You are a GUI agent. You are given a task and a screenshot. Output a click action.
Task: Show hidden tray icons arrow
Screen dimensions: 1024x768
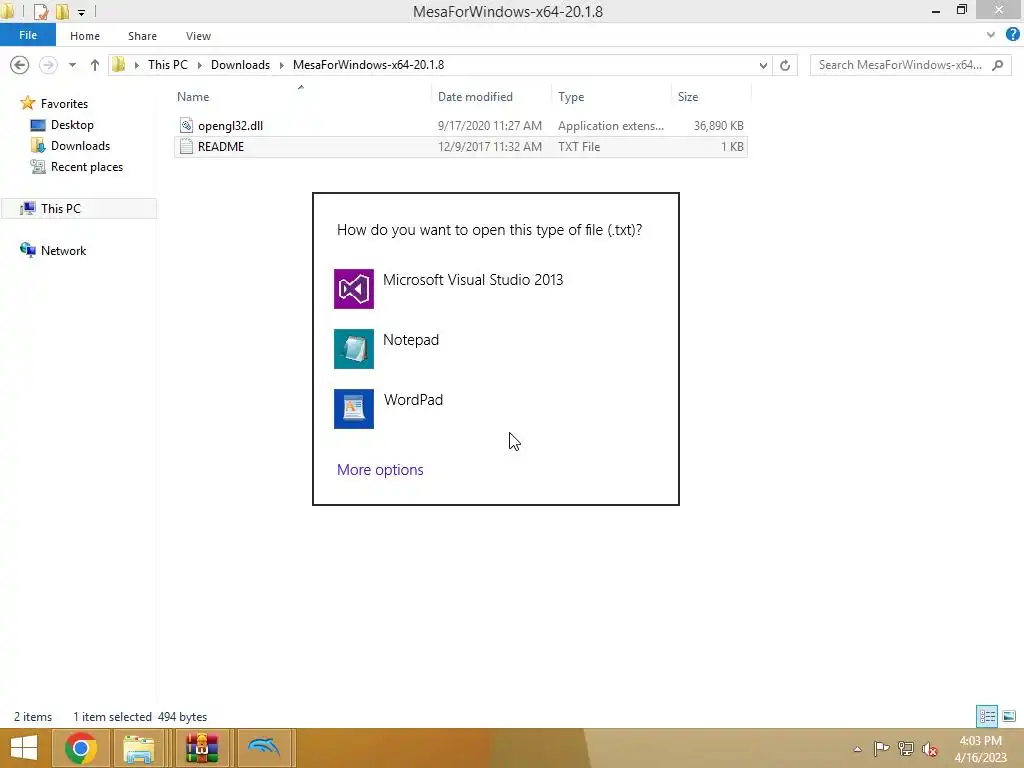pos(857,749)
